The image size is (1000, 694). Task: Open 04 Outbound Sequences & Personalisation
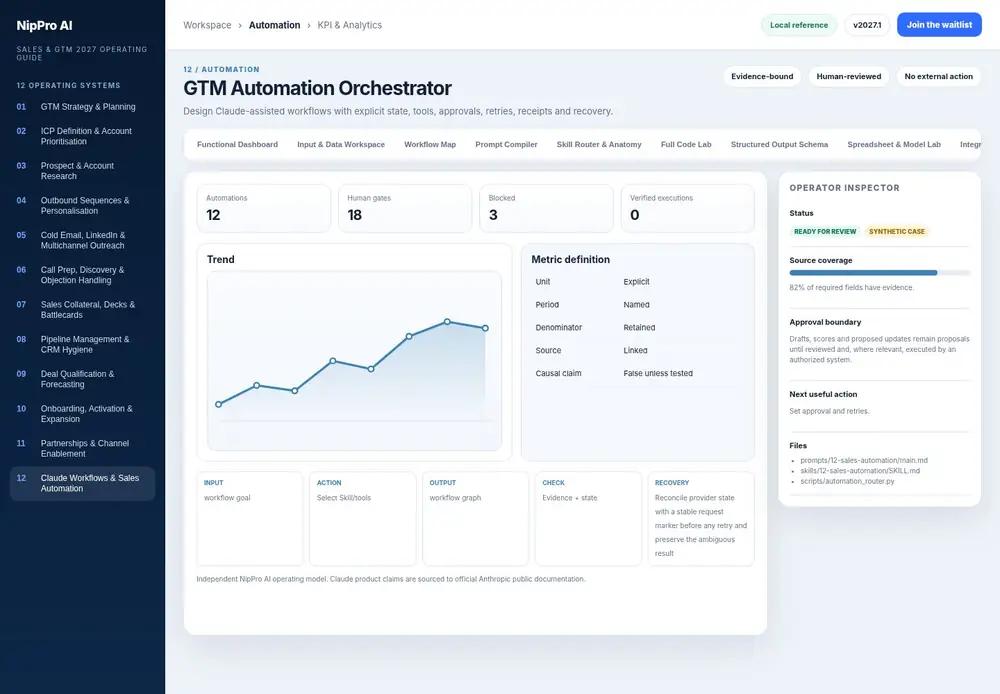click(x=82, y=205)
